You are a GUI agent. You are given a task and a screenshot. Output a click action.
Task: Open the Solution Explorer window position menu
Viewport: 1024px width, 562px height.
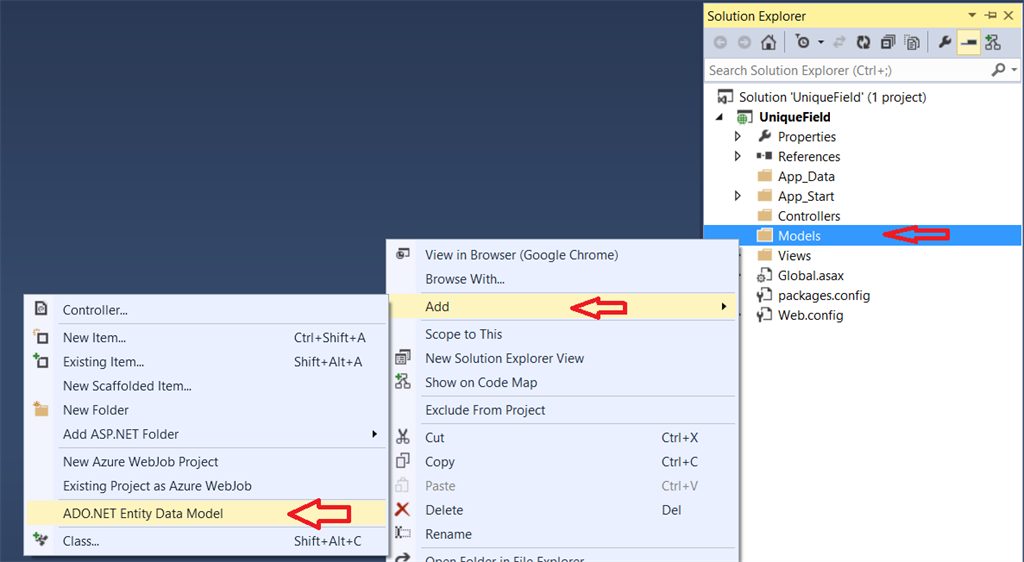[x=972, y=15]
